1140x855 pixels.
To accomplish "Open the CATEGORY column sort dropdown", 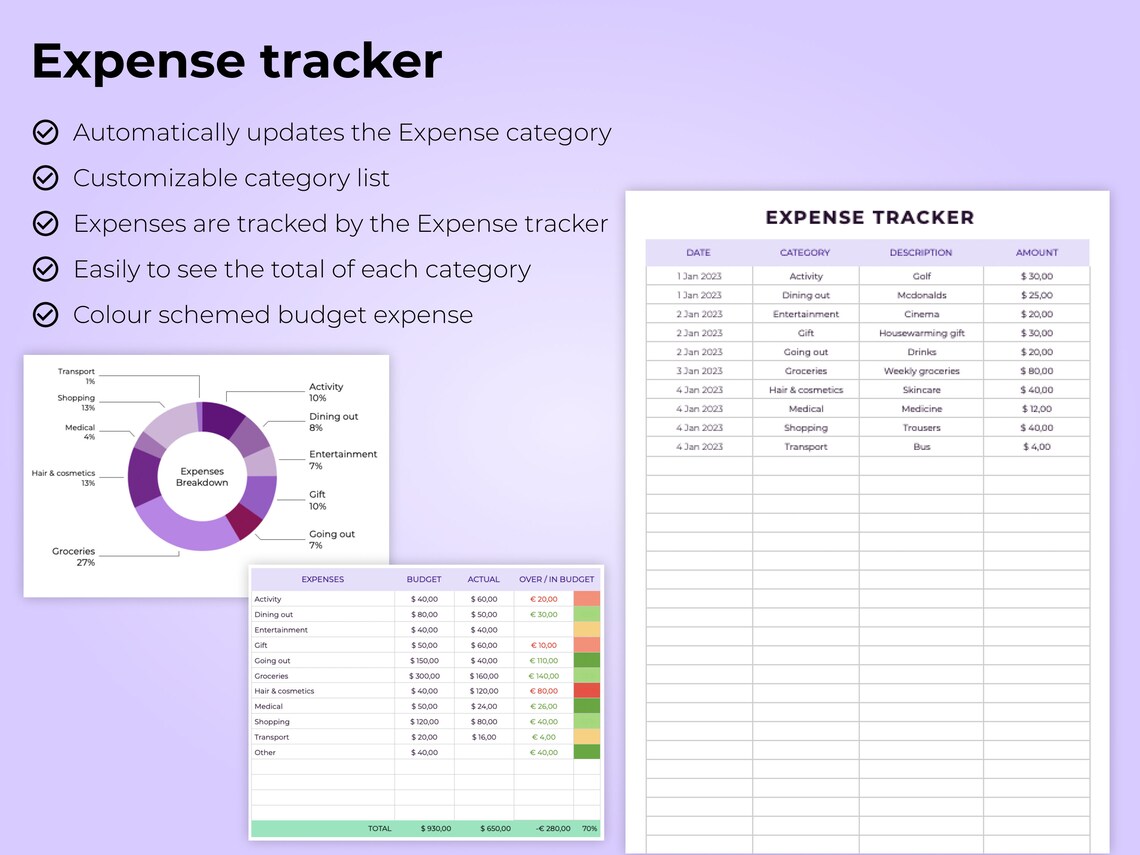I will [x=805, y=253].
